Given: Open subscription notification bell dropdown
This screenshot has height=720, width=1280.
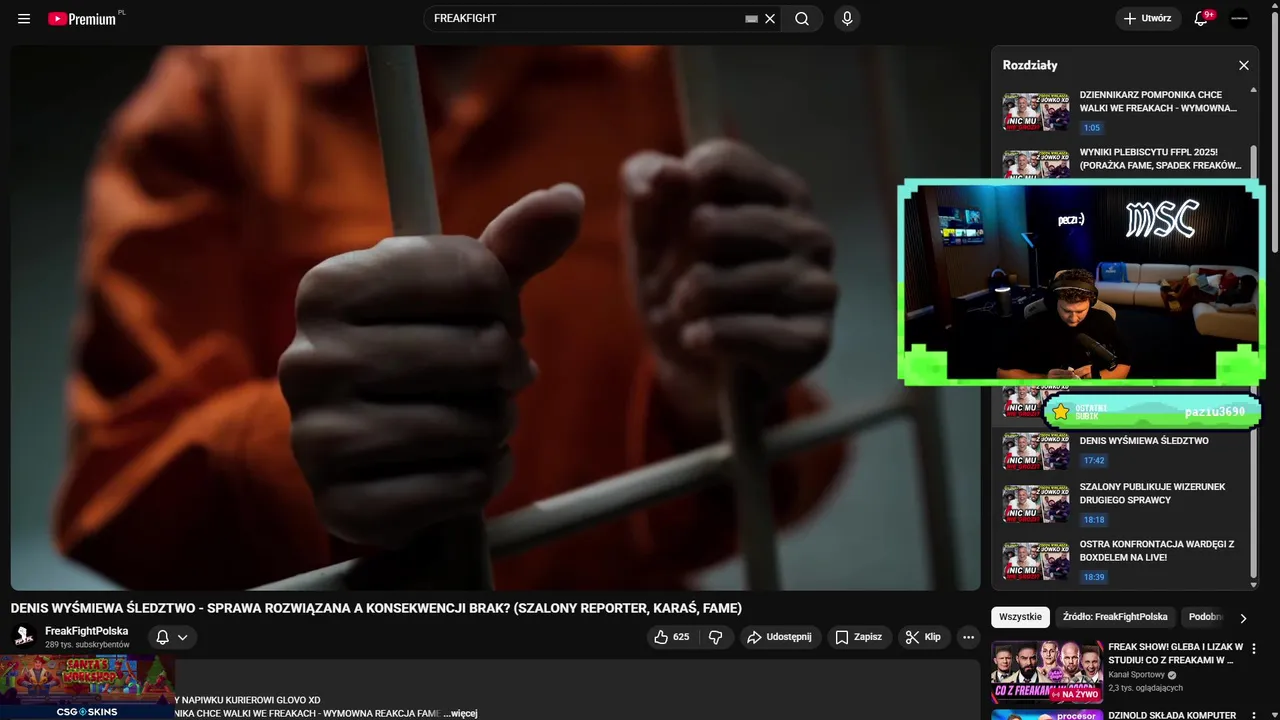Looking at the screenshot, I should pyautogui.click(x=172, y=637).
